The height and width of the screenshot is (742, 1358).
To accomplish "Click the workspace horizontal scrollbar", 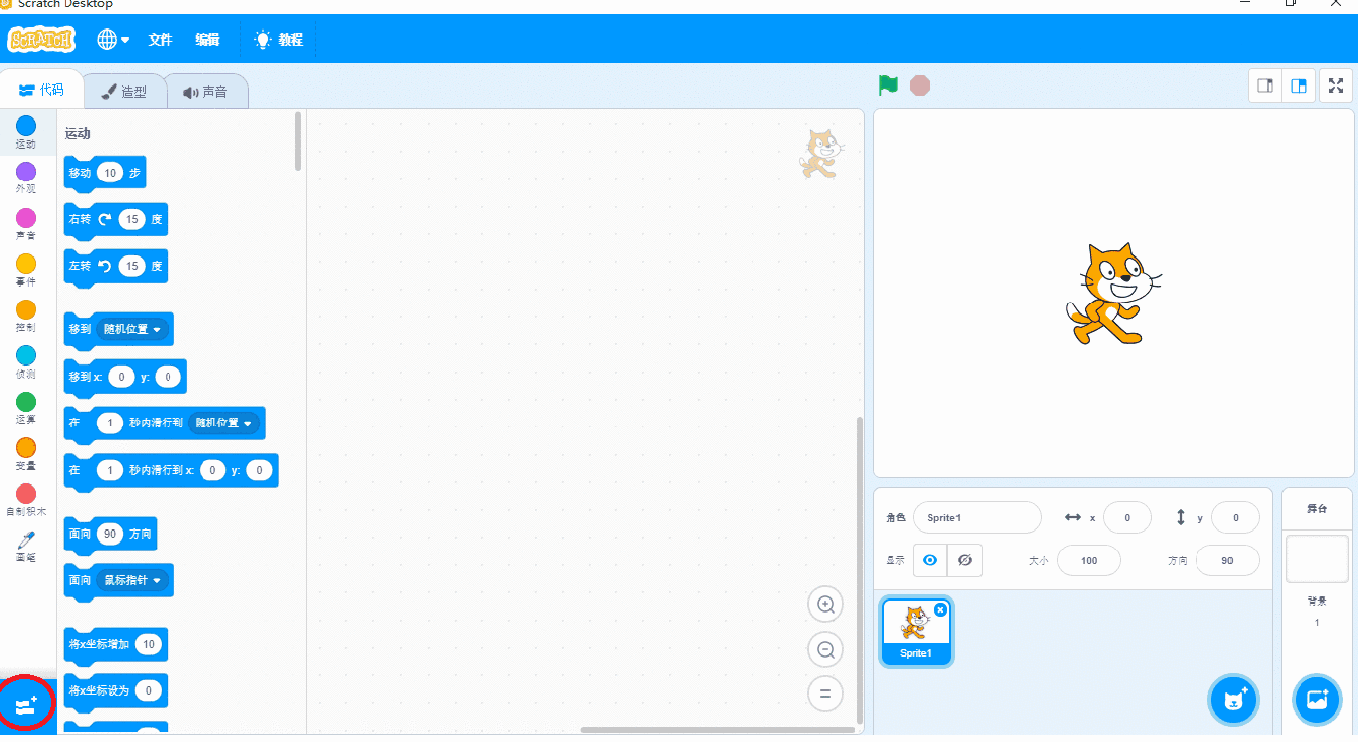I will pyautogui.click(x=716, y=730).
